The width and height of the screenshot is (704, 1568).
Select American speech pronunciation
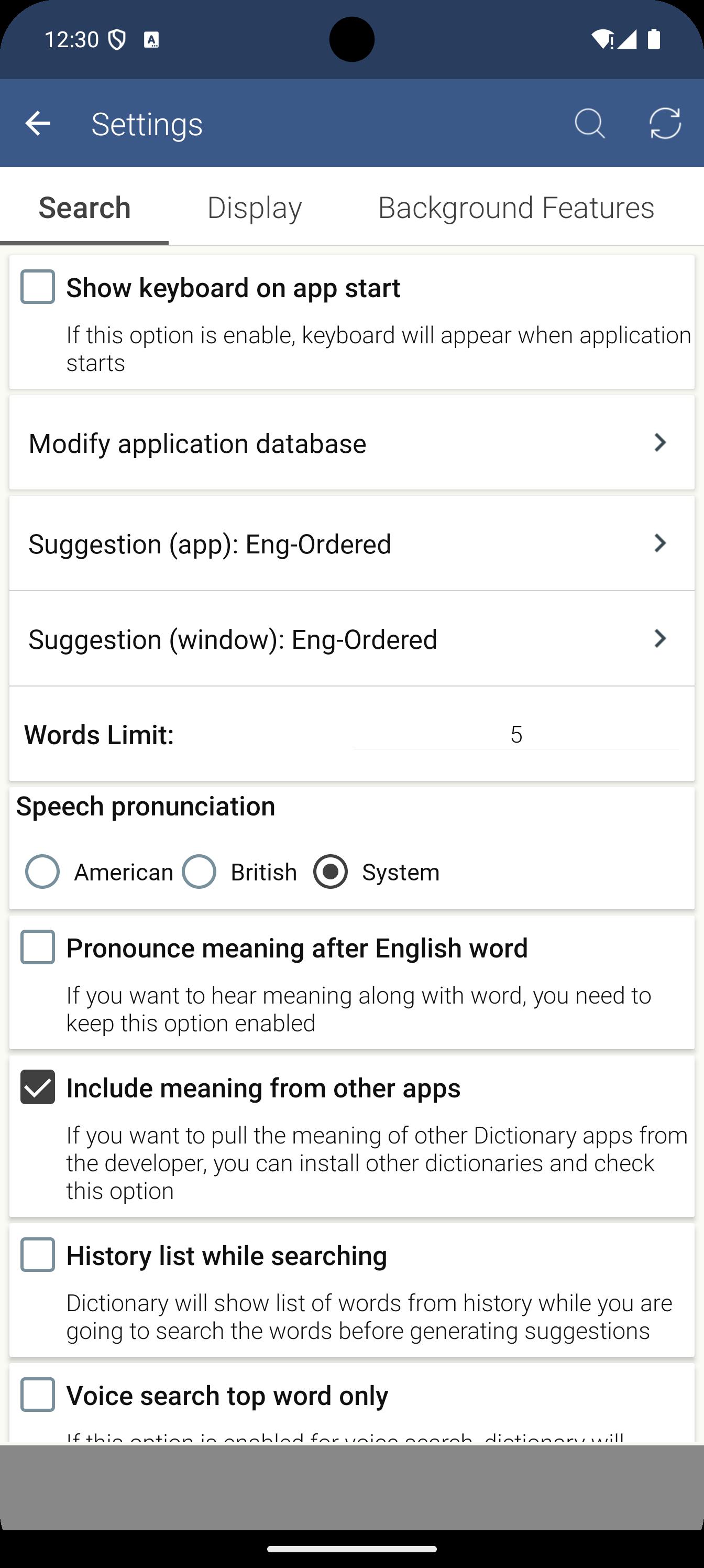click(42, 872)
